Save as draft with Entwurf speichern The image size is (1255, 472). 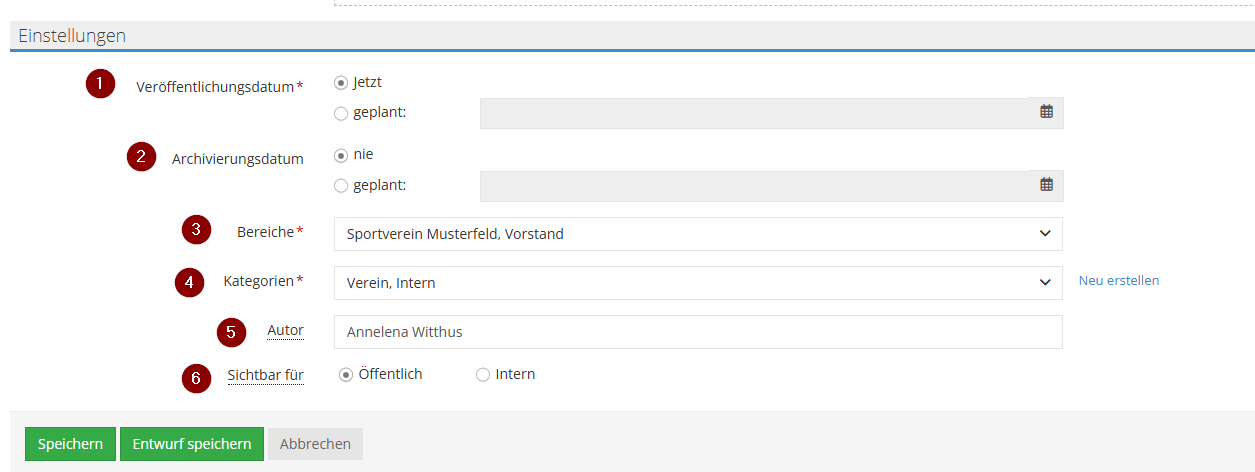[191, 444]
